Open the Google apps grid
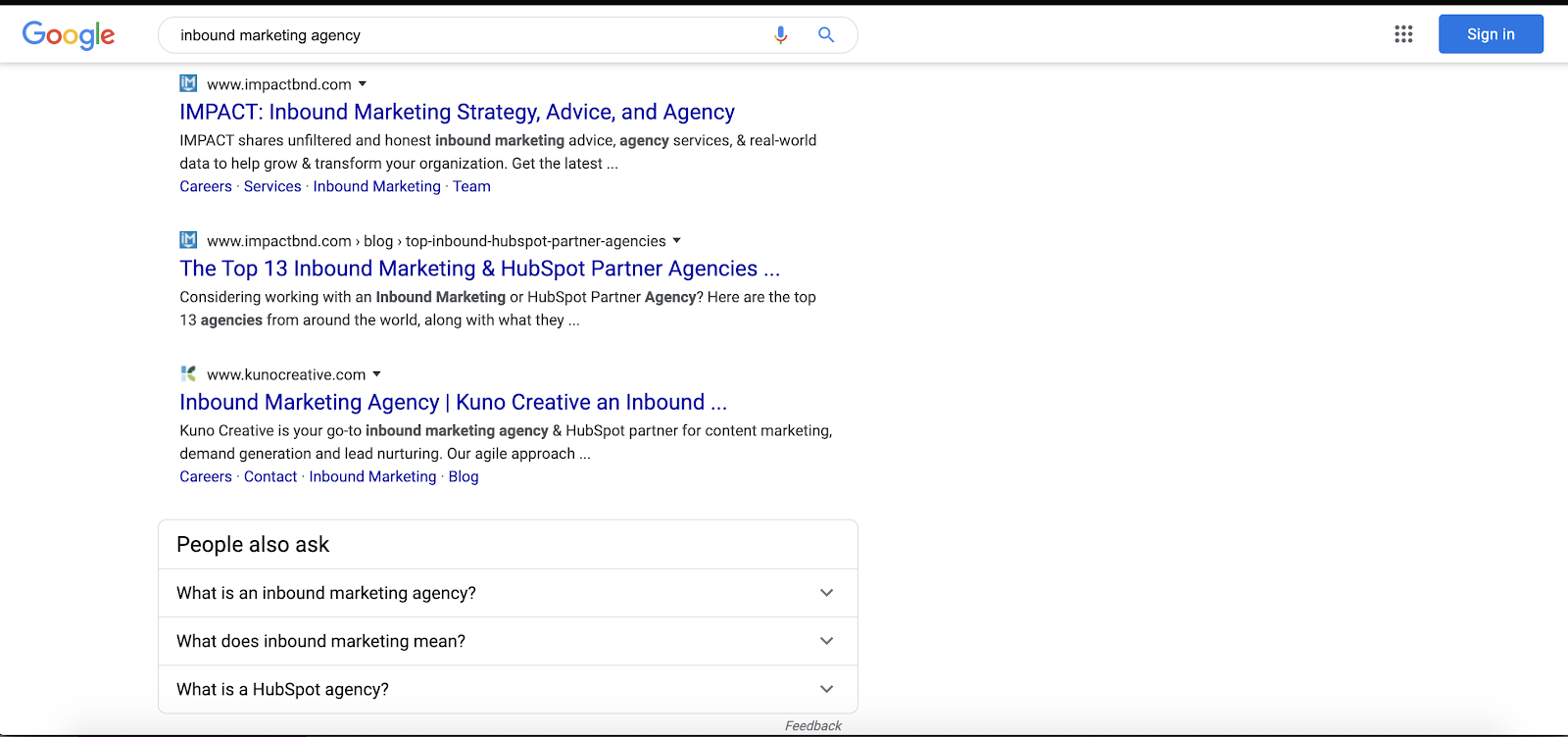1568x737 pixels. point(1403,34)
